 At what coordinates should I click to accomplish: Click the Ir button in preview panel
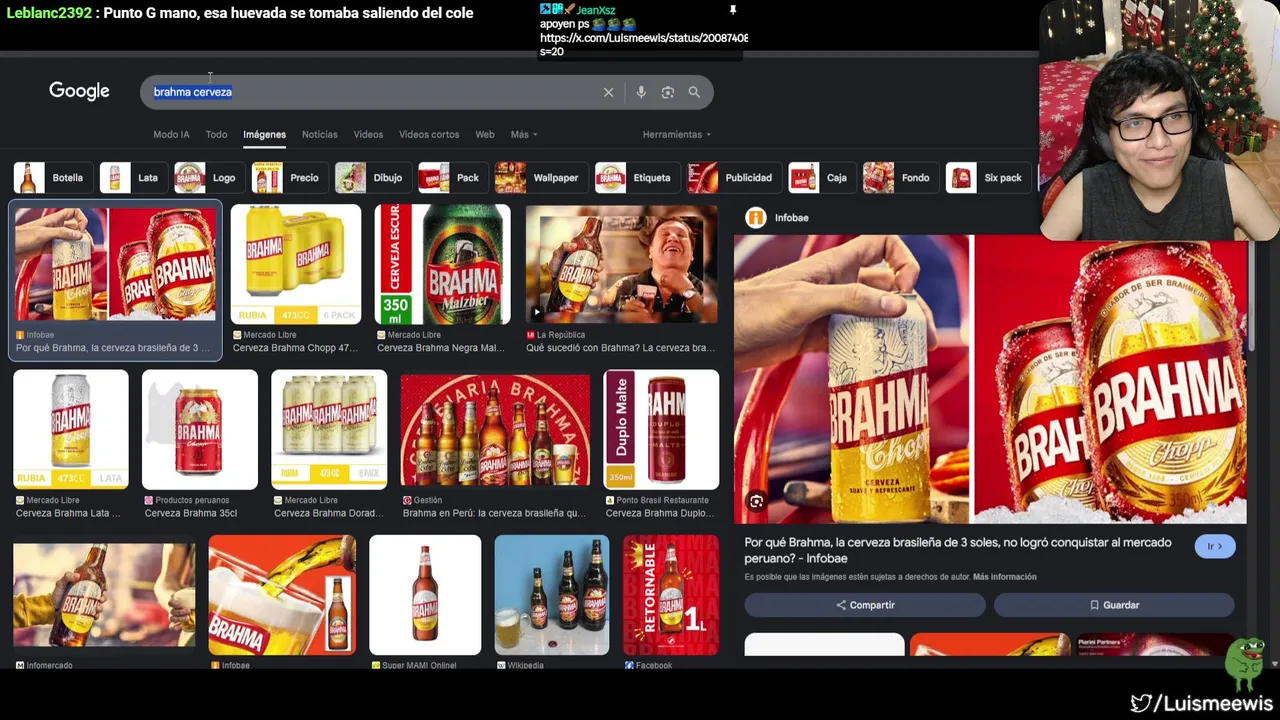click(x=1215, y=547)
